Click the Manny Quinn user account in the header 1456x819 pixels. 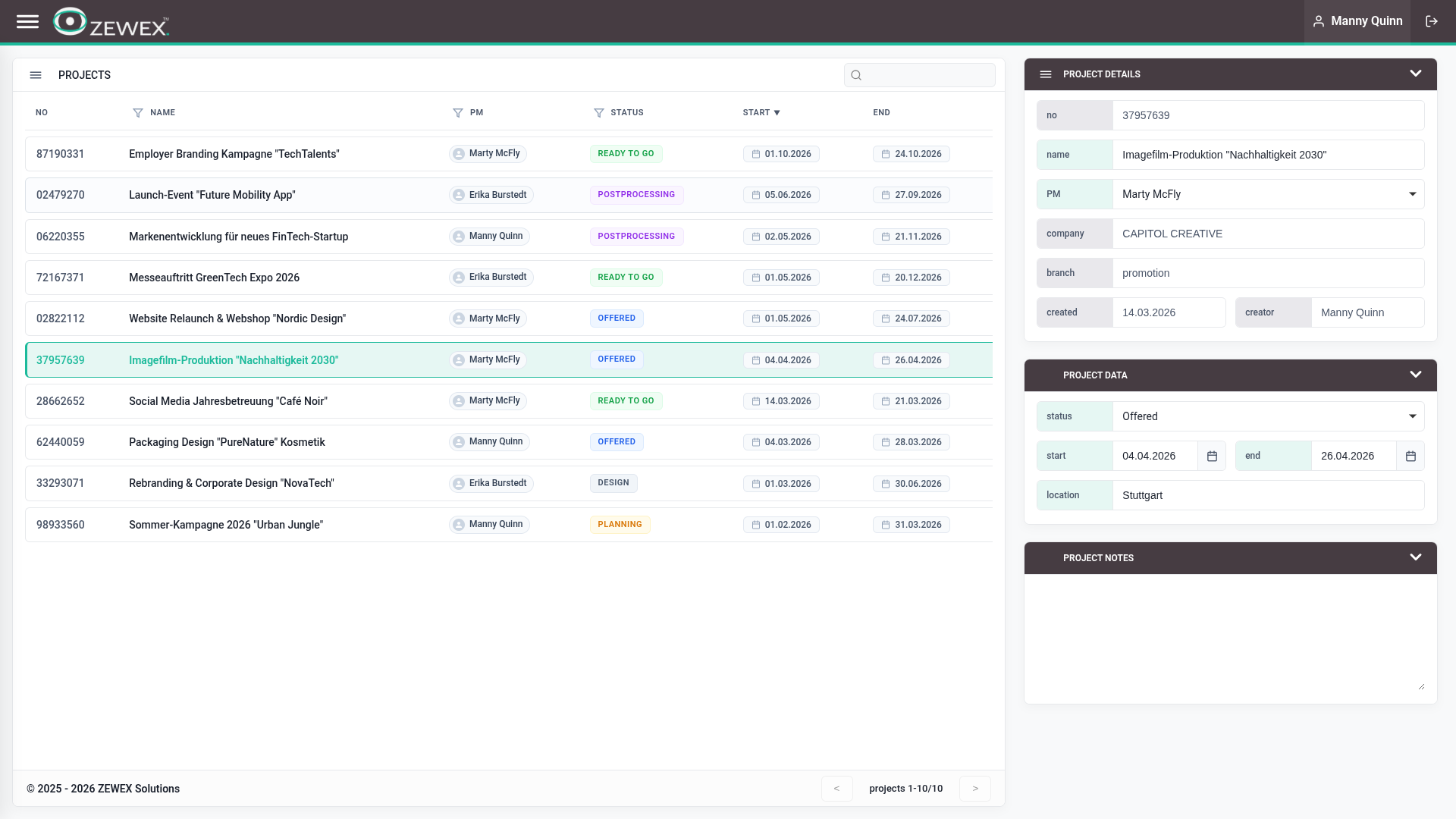click(x=1357, y=21)
